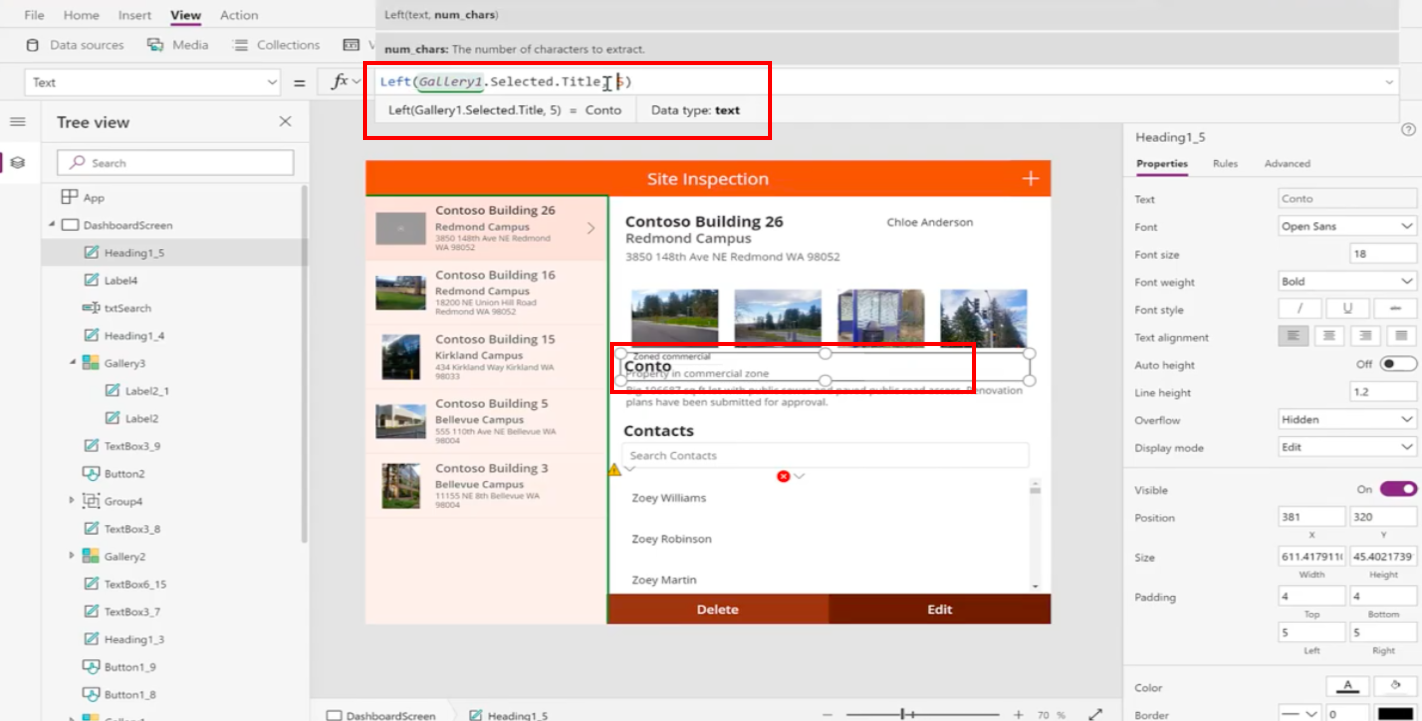The image size is (1422, 721).
Task: Open the Overflow dropdown showing Hidden
Action: [x=1347, y=419]
